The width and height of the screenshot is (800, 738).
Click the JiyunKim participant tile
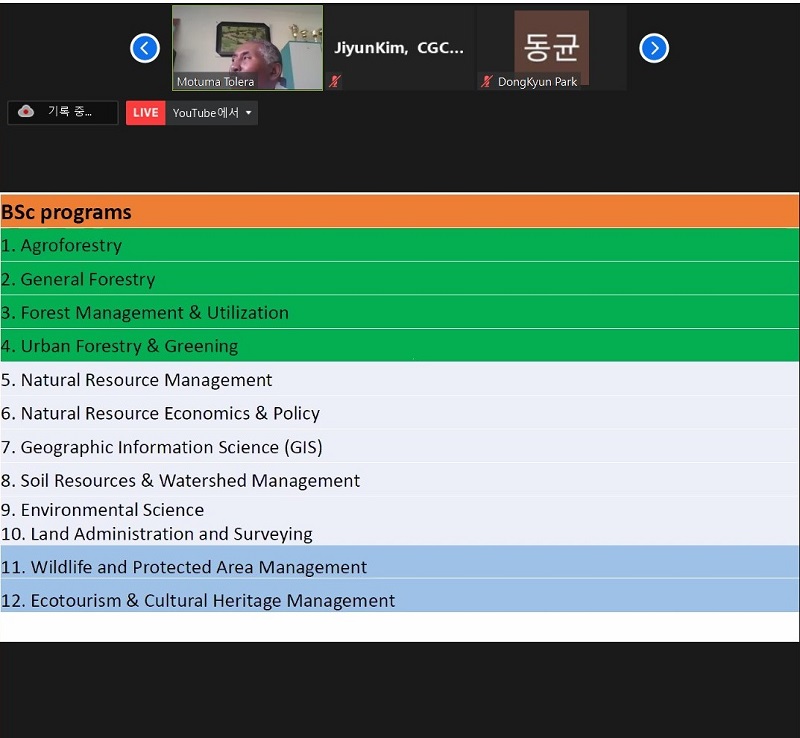(x=399, y=47)
